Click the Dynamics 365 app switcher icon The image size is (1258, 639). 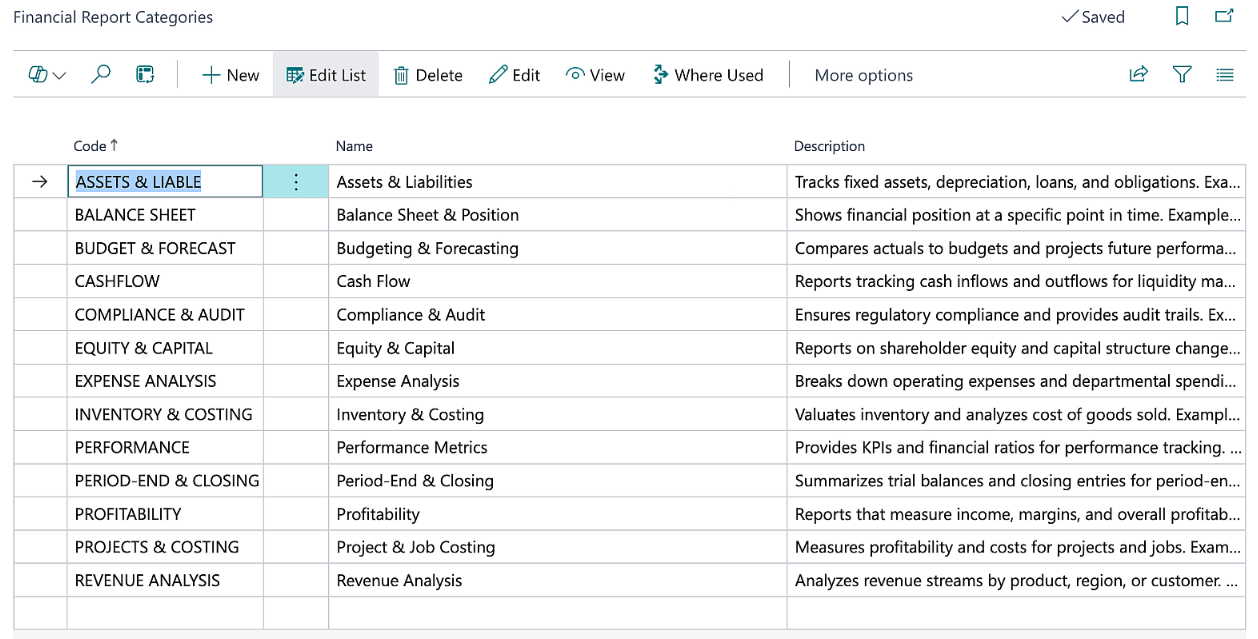(38, 74)
